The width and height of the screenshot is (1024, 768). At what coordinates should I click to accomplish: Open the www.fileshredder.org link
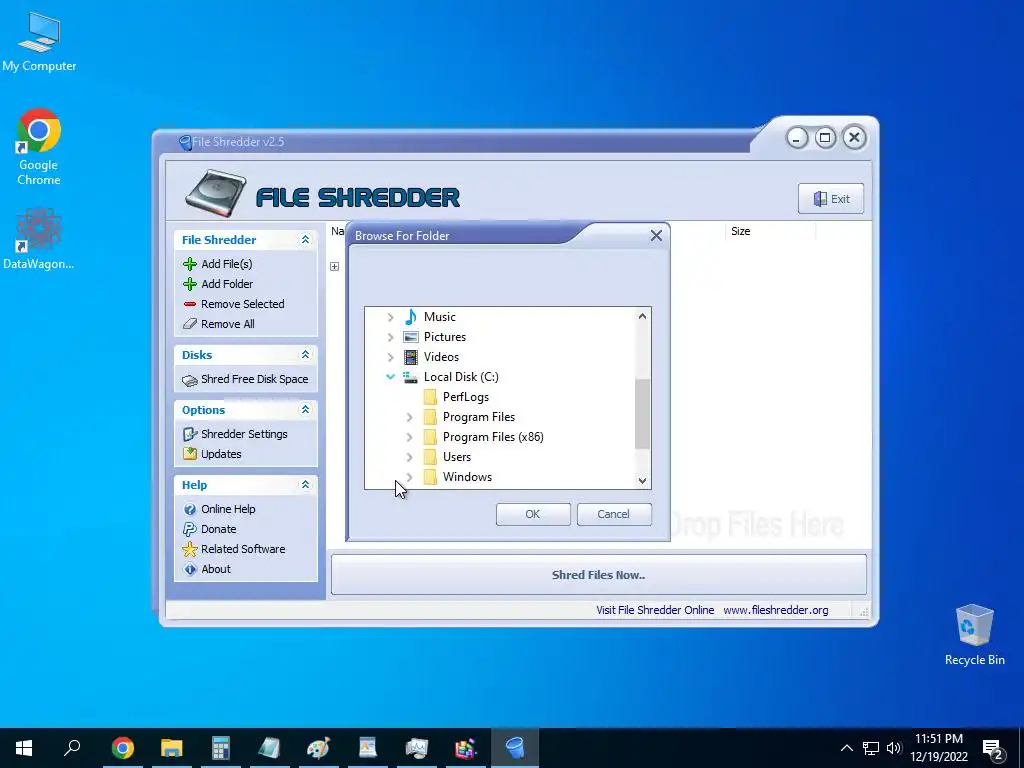pos(776,610)
